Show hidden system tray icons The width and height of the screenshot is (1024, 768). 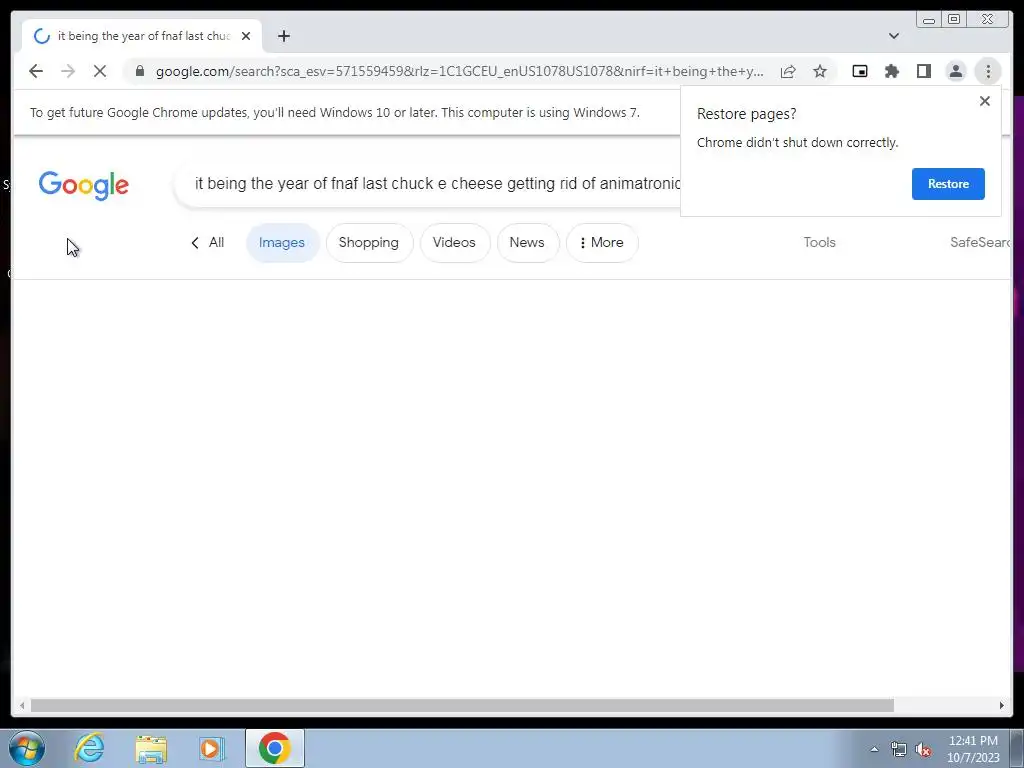874,749
